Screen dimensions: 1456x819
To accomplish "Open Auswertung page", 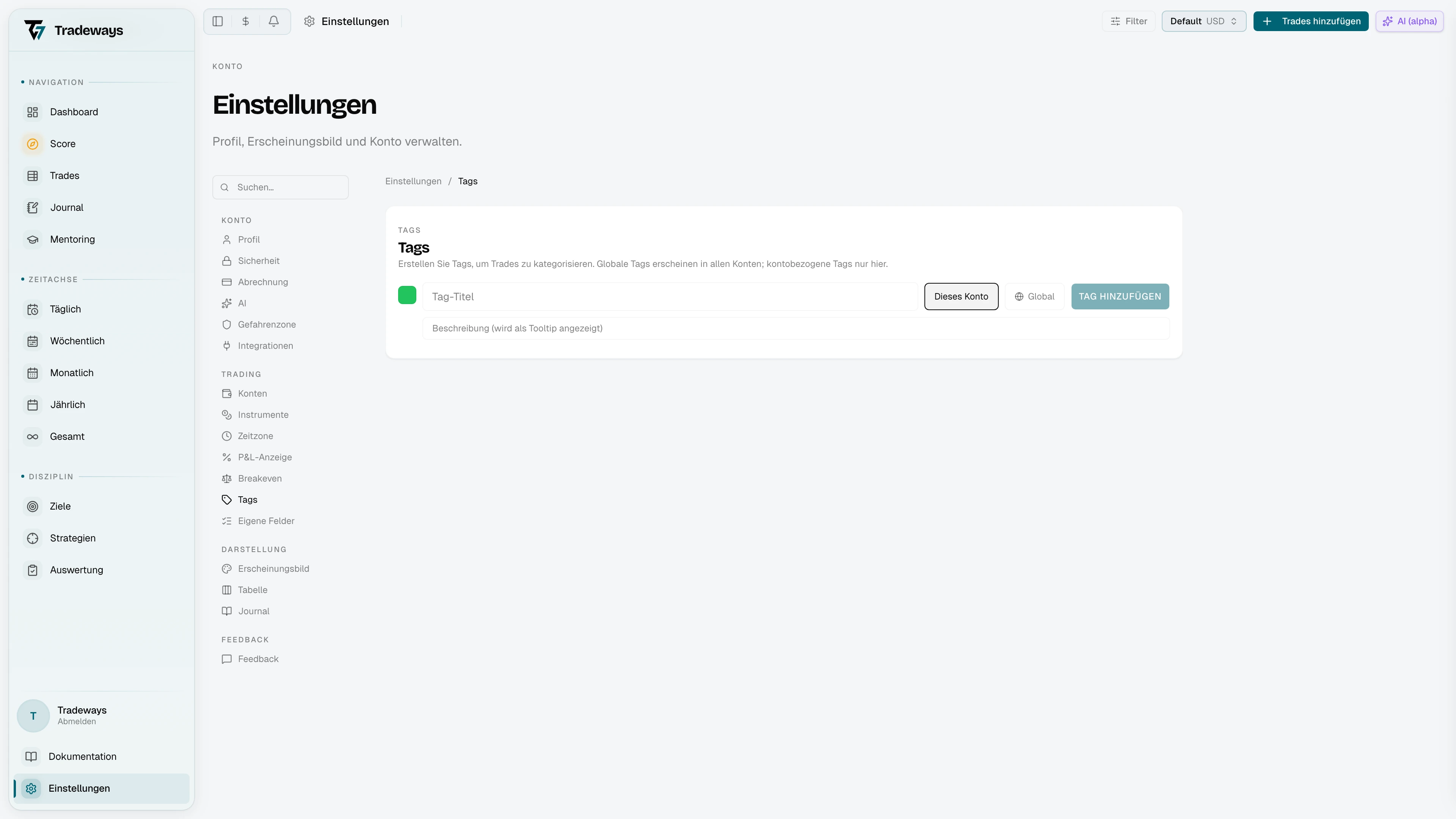I will click(102, 570).
